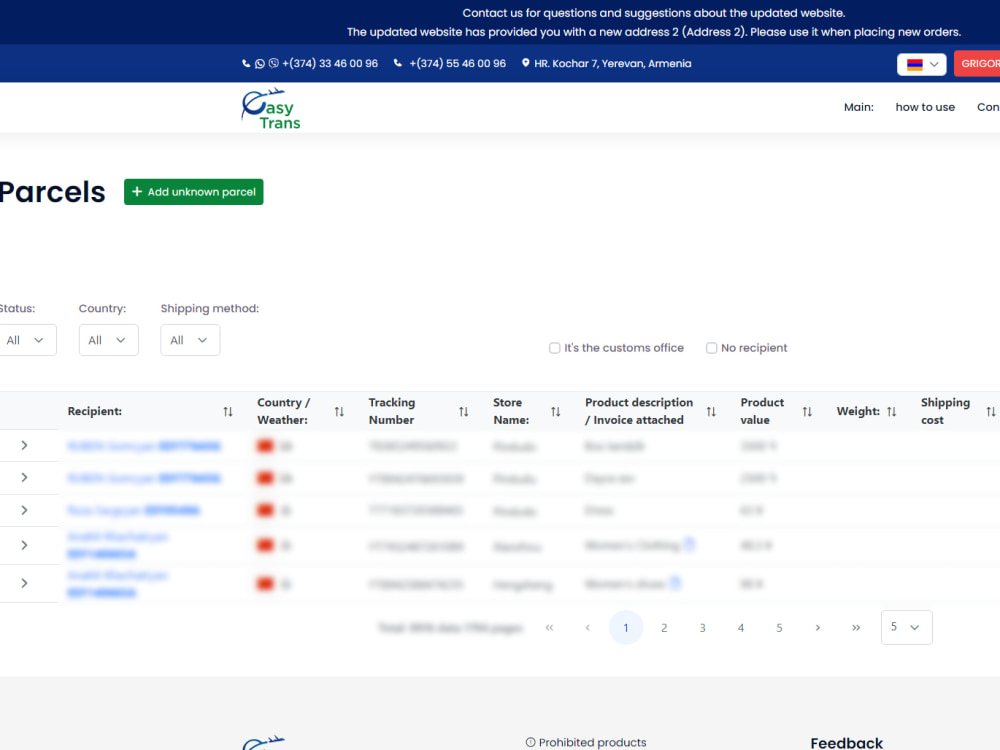Click the info icon beside Prohibited products

tap(531, 742)
